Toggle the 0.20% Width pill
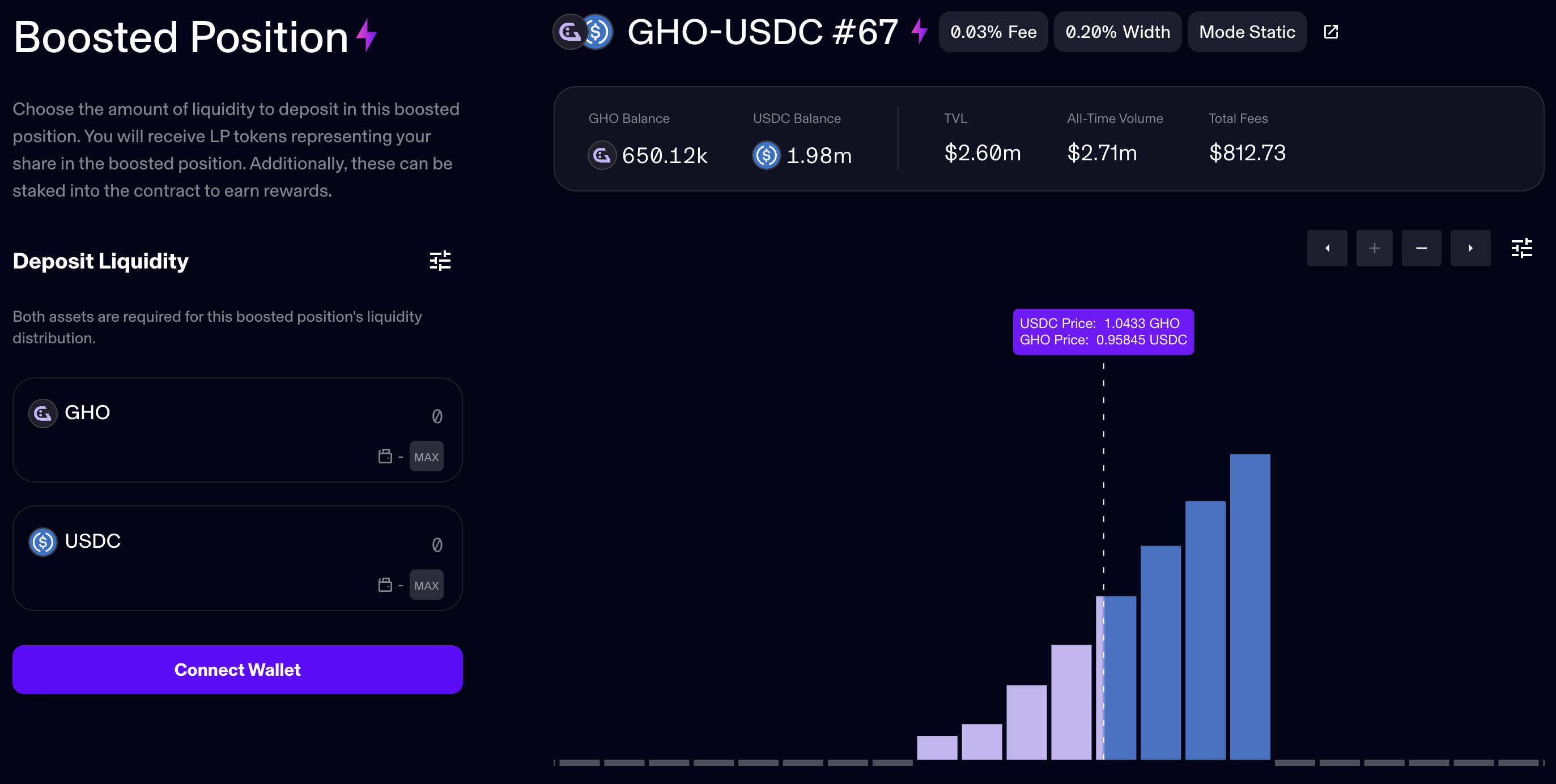1556x784 pixels. tap(1117, 31)
